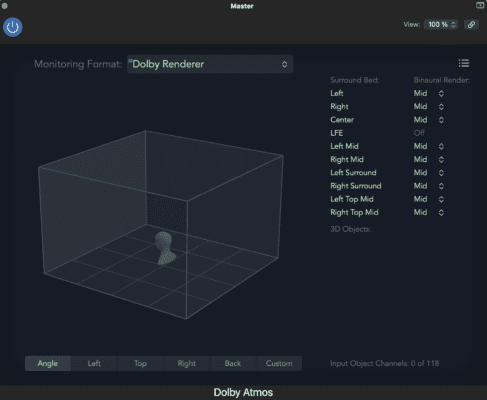Open the Monitoring Format dropdown
Image resolution: width=487 pixels, height=400 pixels.
[210, 64]
